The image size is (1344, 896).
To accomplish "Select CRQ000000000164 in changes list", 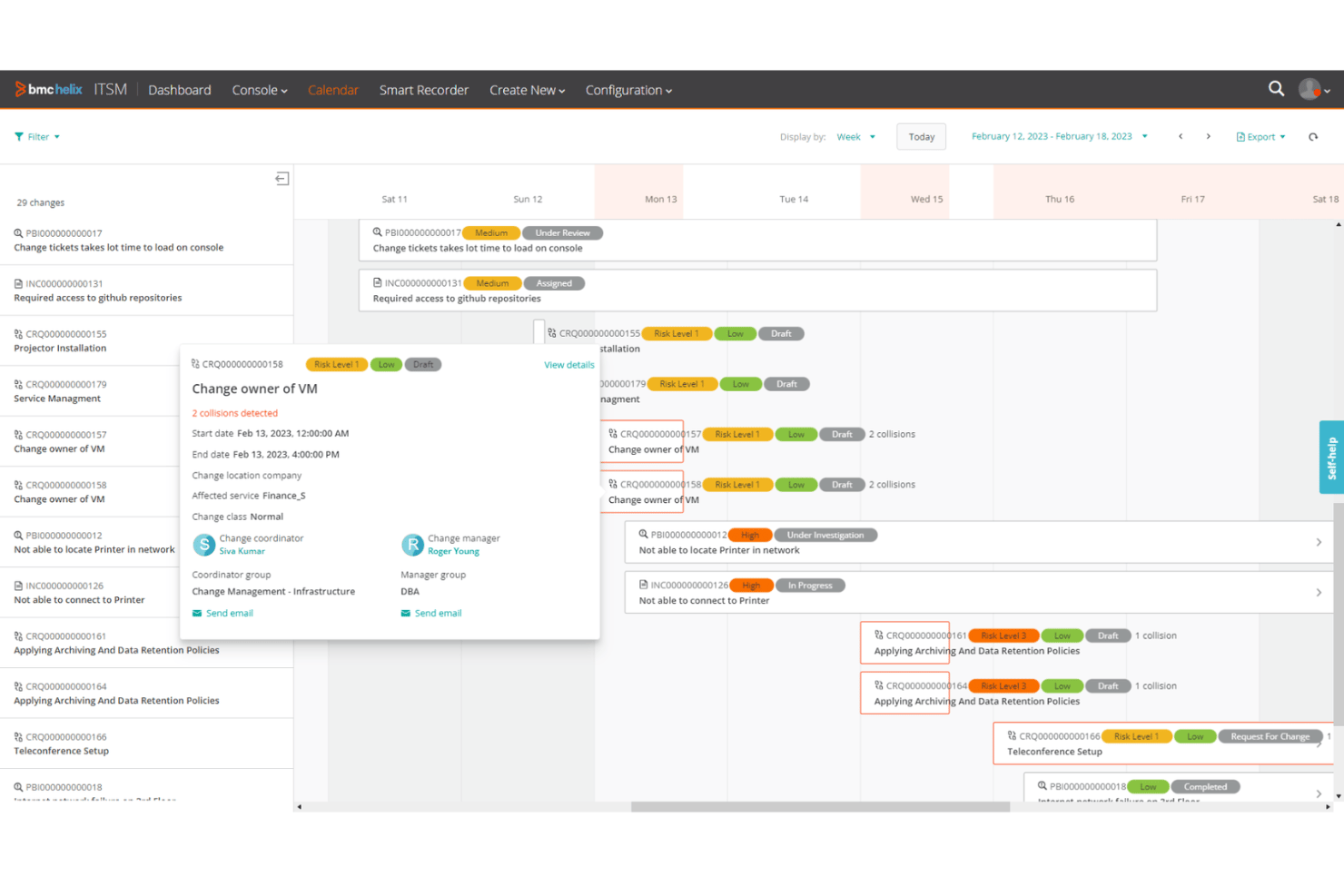I will (x=146, y=694).
